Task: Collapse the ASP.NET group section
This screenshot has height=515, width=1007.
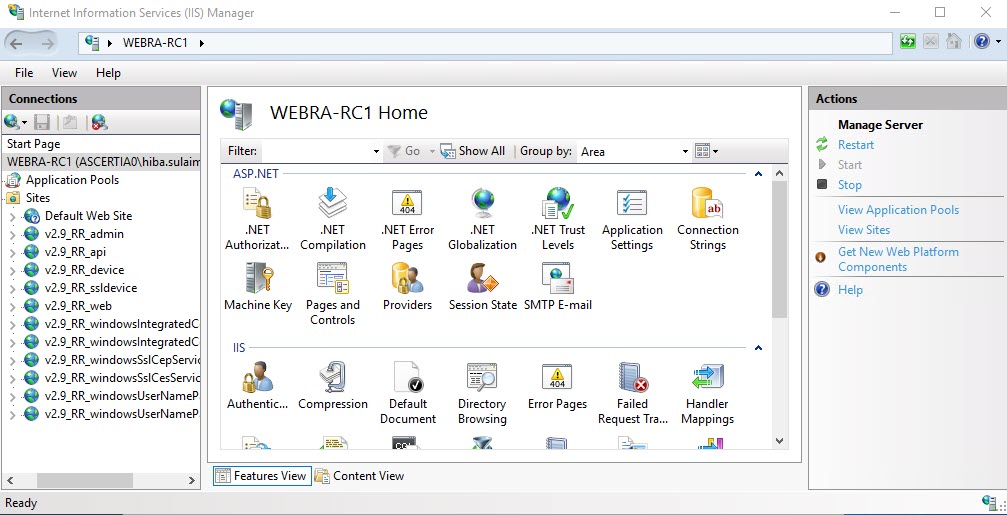Action: 758,174
